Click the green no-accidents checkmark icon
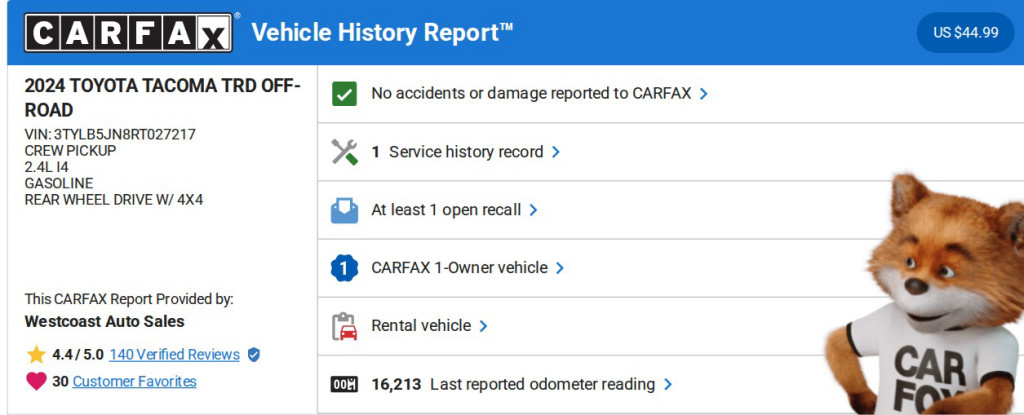This screenshot has width=1024, height=415. 344,94
